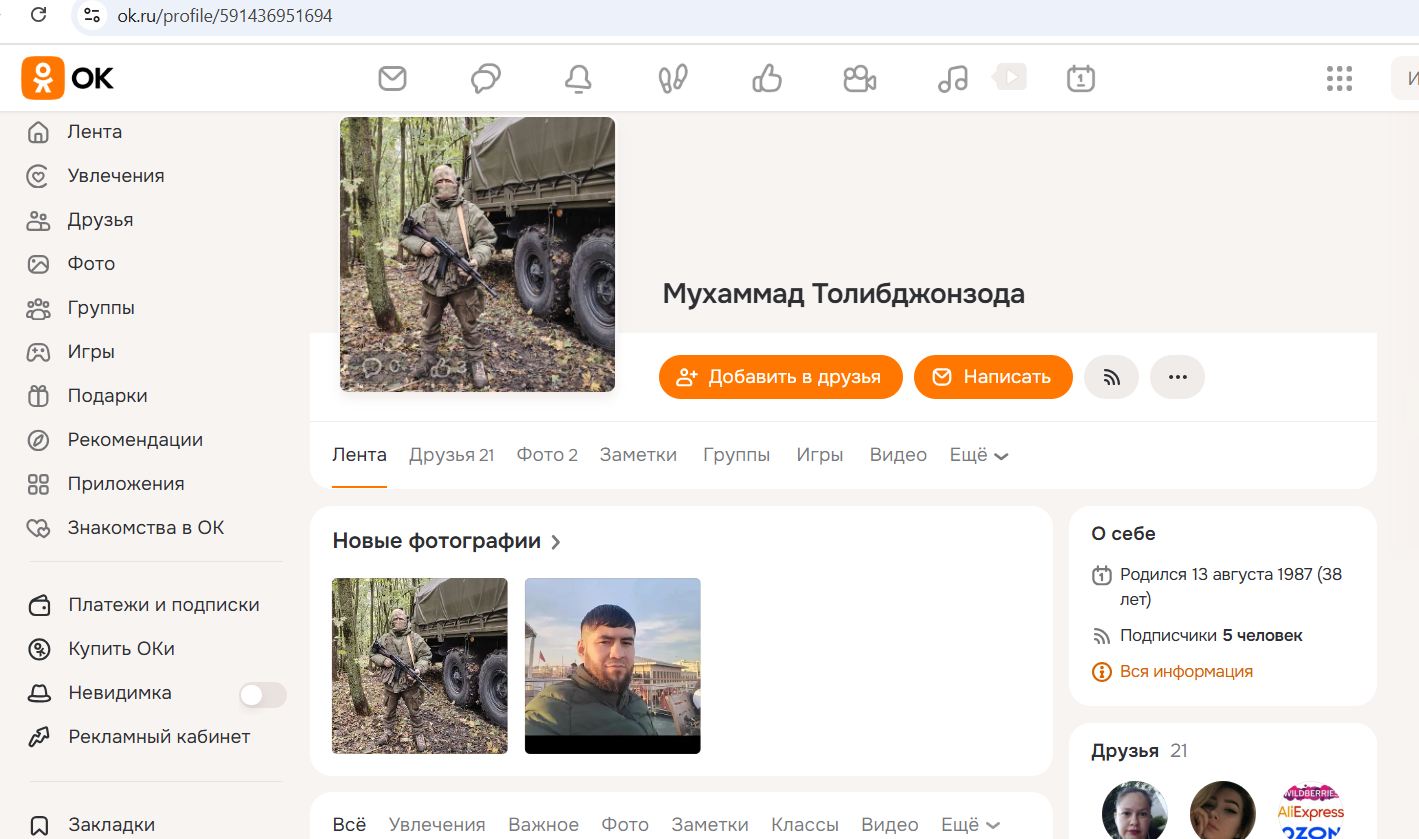Expand the Ещё dropdown in profile tabs
1419x839 pixels.
tap(978, 455)
